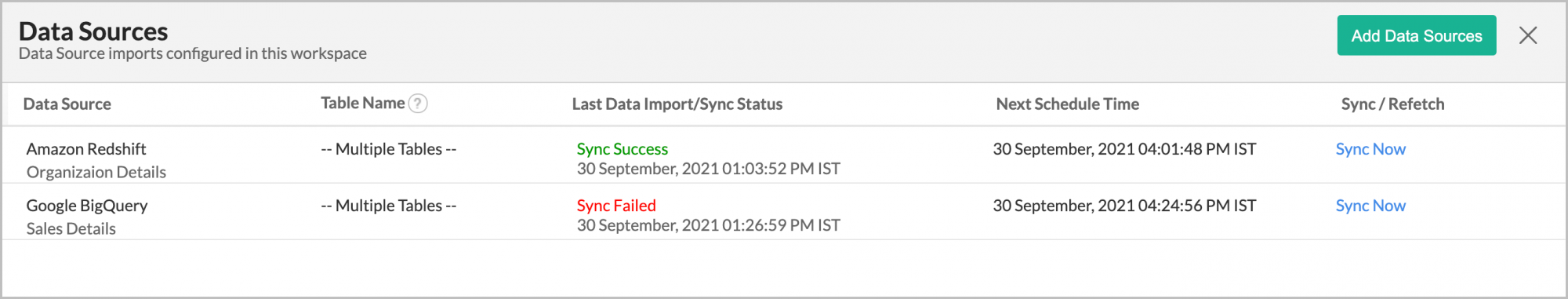Select the Google BigQuery data source name
The height and width of the screenshot is (299, 1568).
click(87, 206)
